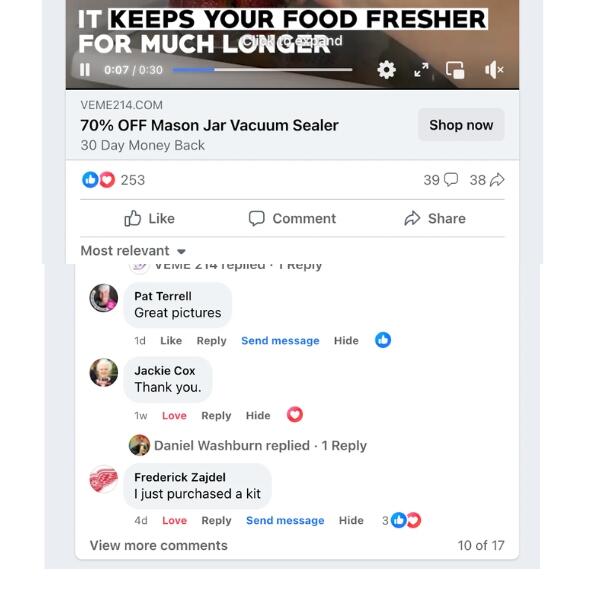This screenshot has width=600, height=600.
Task: Share the Mason Jar post
Action: click(435, 218)
